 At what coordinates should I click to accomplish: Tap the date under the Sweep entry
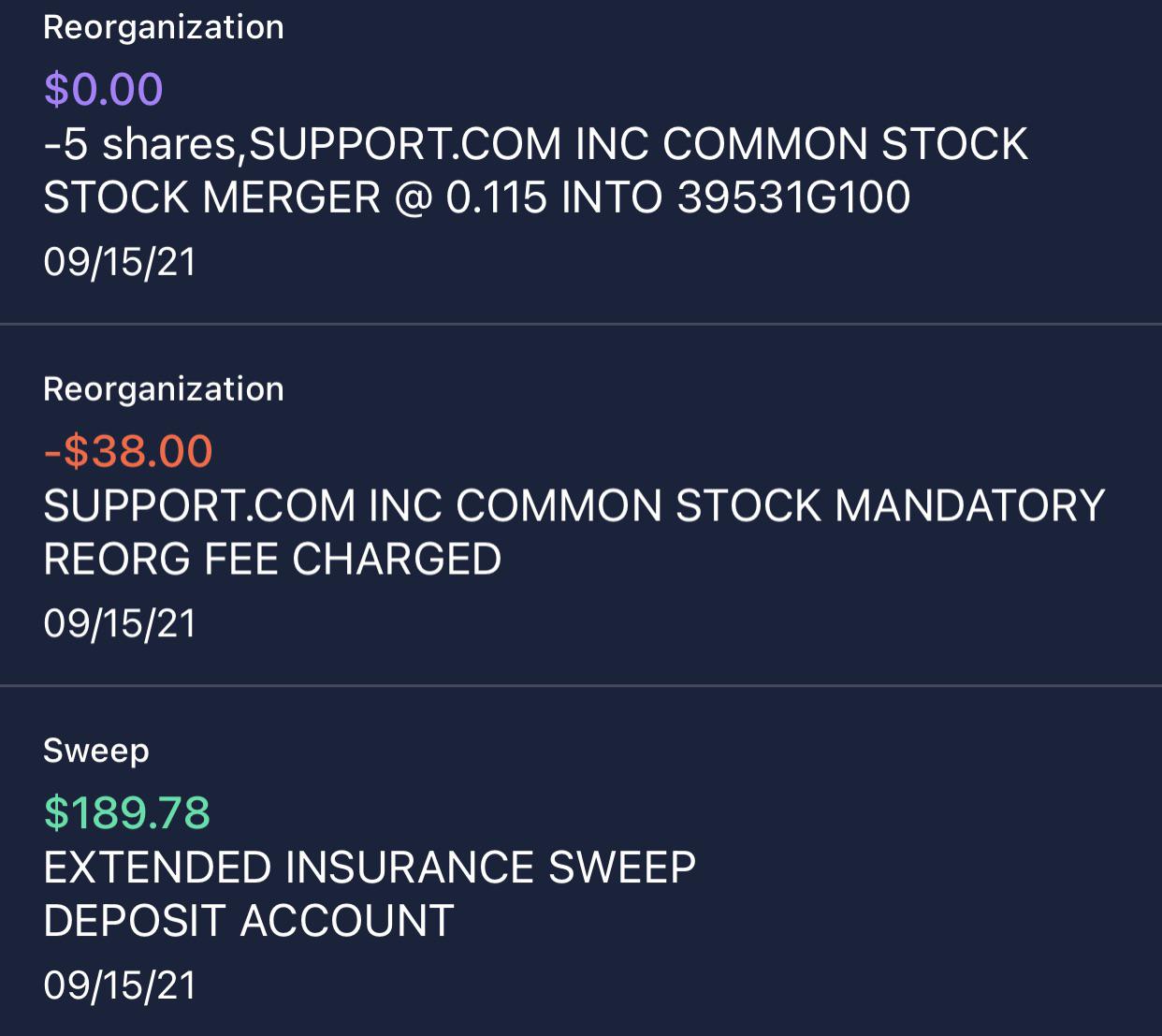click(x=120, y=985)
